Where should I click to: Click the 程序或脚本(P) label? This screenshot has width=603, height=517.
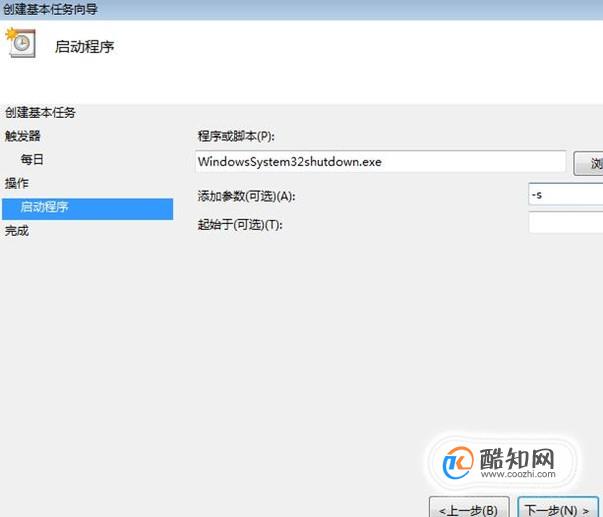(236, 136)
